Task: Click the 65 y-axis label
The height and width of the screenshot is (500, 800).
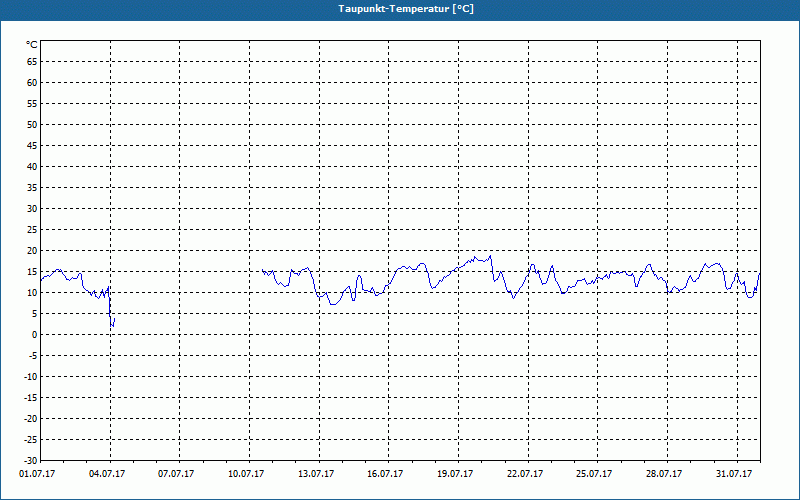Action: [x=32, y=62]
